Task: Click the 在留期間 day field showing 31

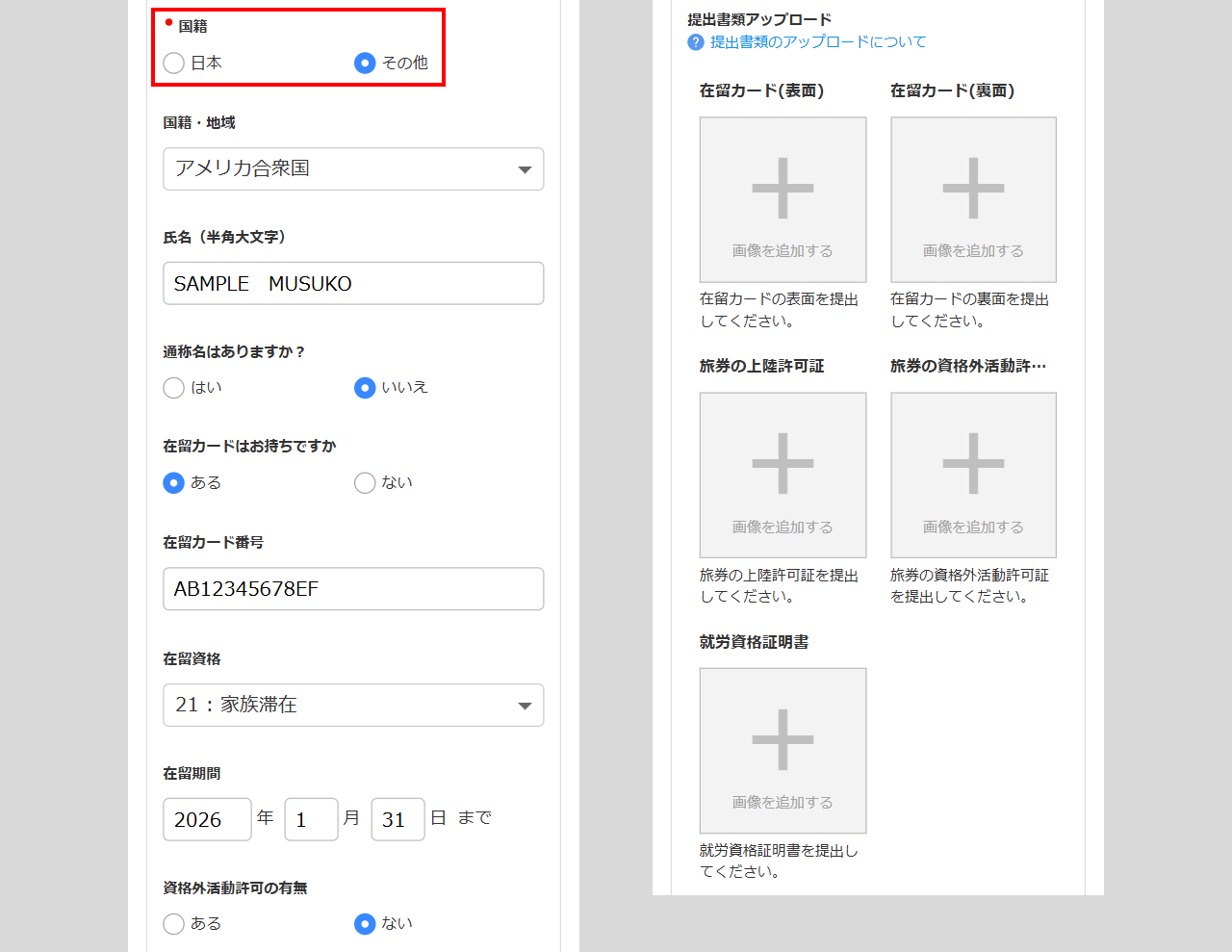Action: [398, 819]
